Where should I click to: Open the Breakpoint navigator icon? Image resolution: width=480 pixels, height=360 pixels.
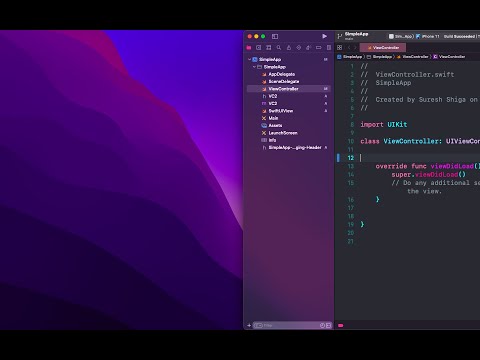tap(319, 48)
